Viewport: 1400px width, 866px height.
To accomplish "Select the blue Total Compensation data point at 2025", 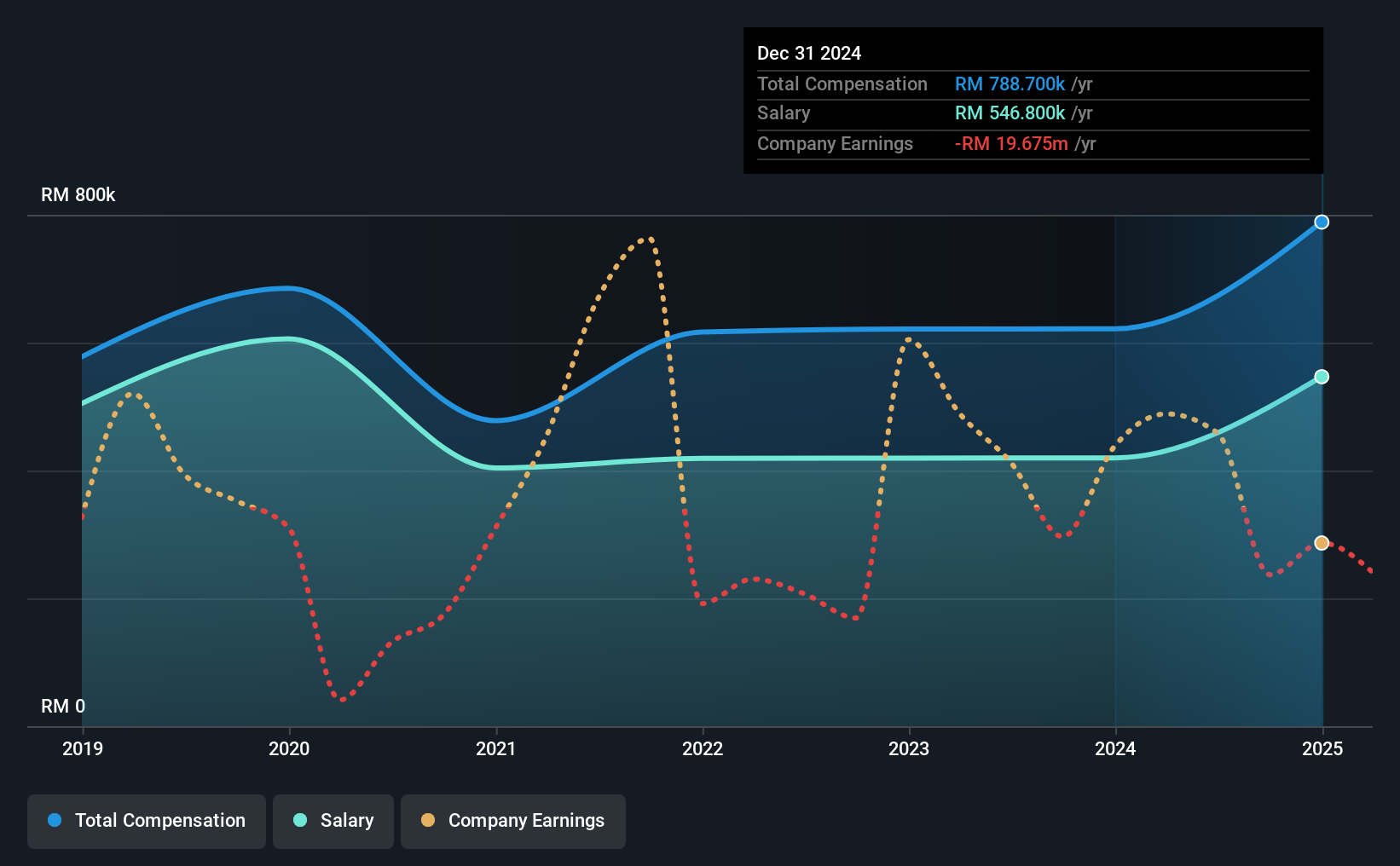I will (x=1322, y=222).
